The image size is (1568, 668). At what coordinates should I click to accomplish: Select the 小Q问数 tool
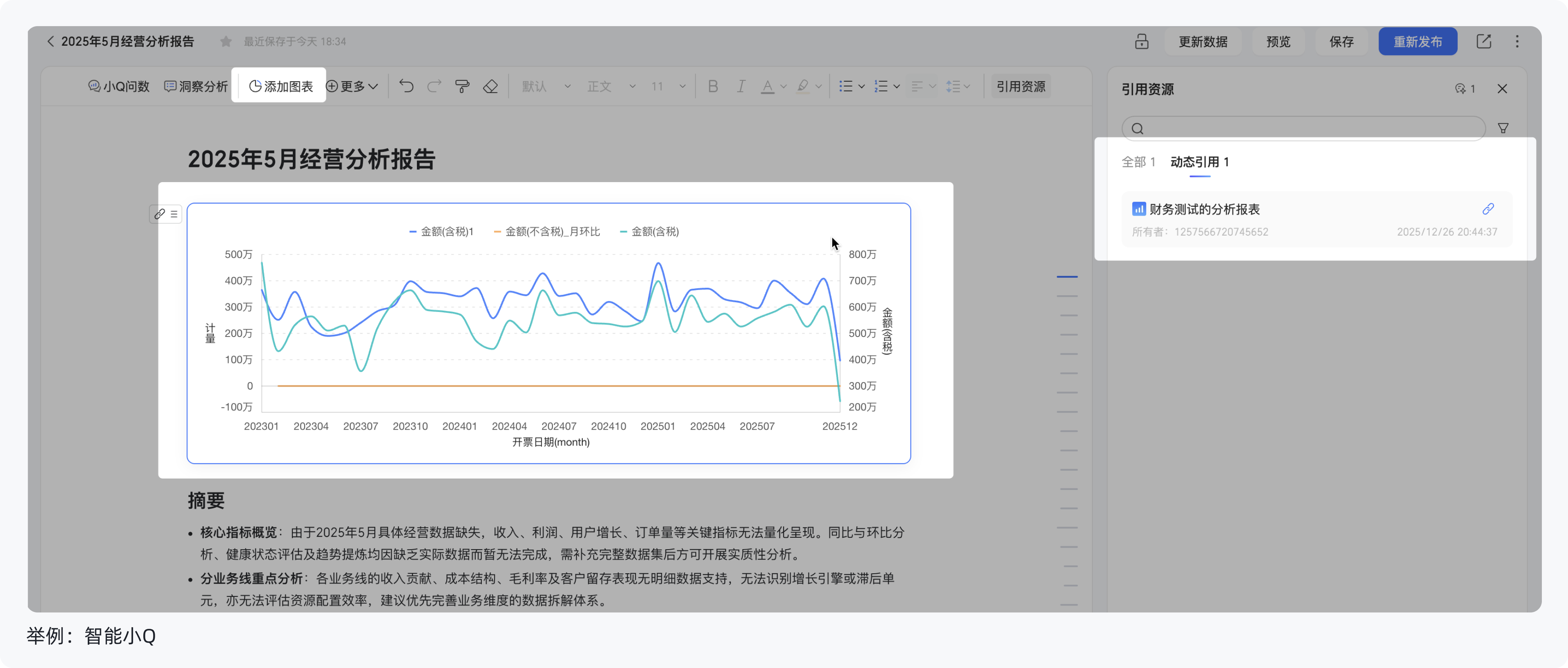click(x=119, y=86)
